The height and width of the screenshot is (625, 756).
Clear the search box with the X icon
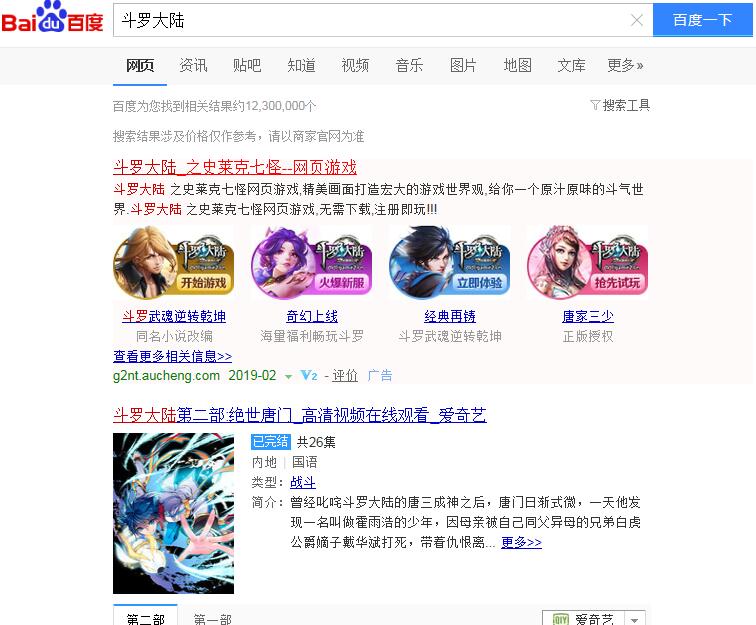point(637,20)
